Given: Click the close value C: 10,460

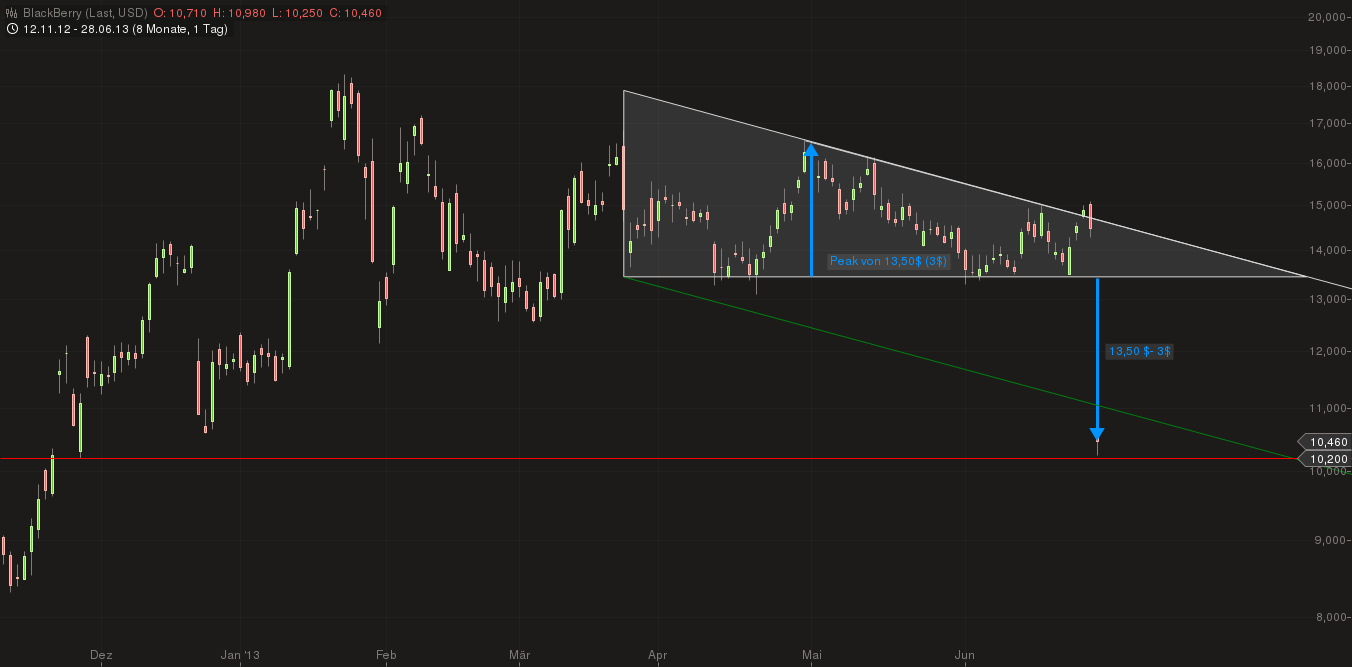Looking at the screenshot, I should coord(354,13).
